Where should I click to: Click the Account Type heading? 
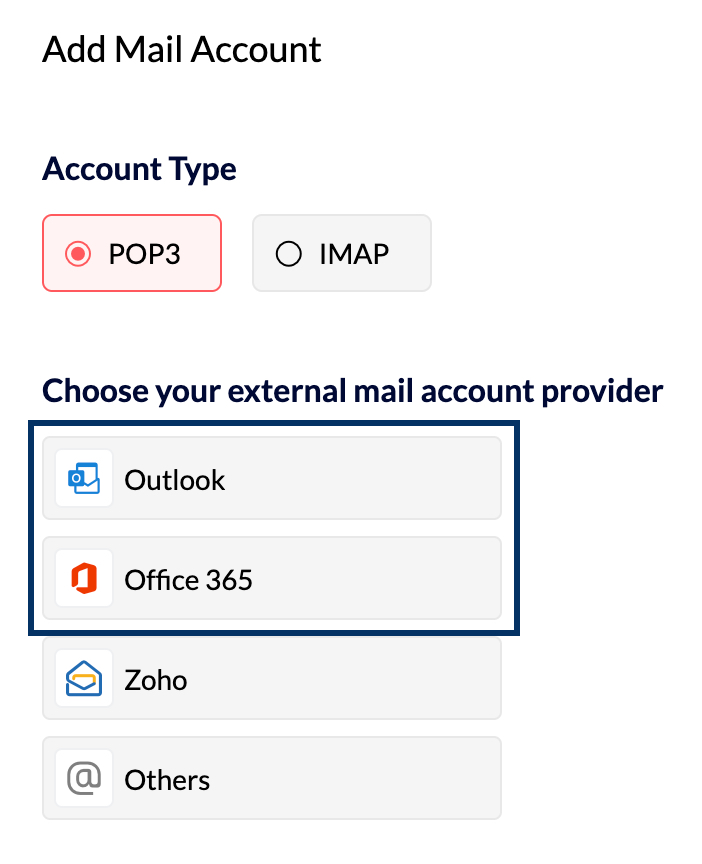139,169
